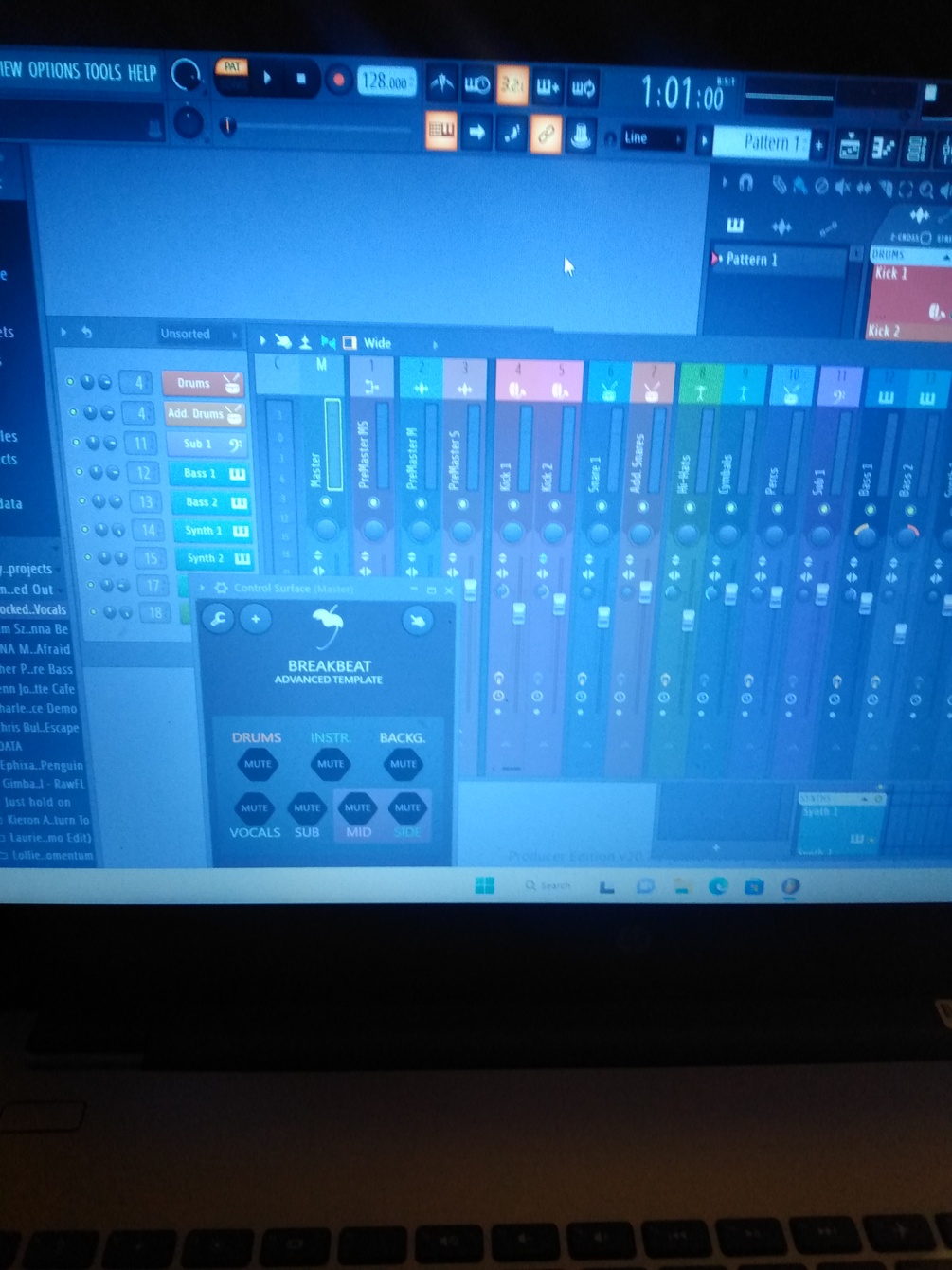Click the Control Surface wrench icon

(218, 619)
